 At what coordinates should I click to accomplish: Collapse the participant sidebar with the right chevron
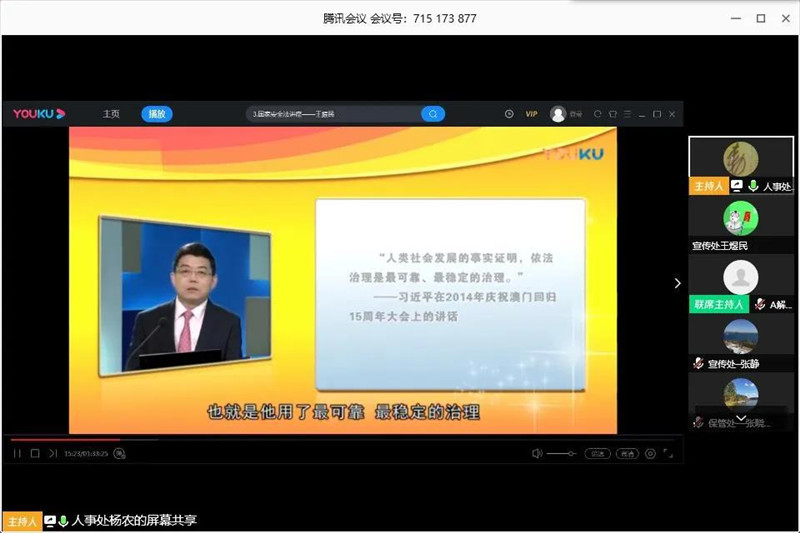click(x=678, y=283)
